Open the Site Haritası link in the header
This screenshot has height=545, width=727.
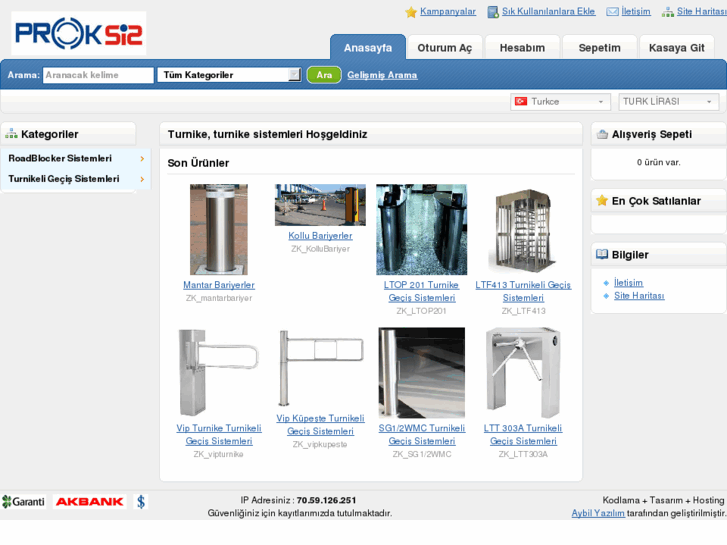702,12
